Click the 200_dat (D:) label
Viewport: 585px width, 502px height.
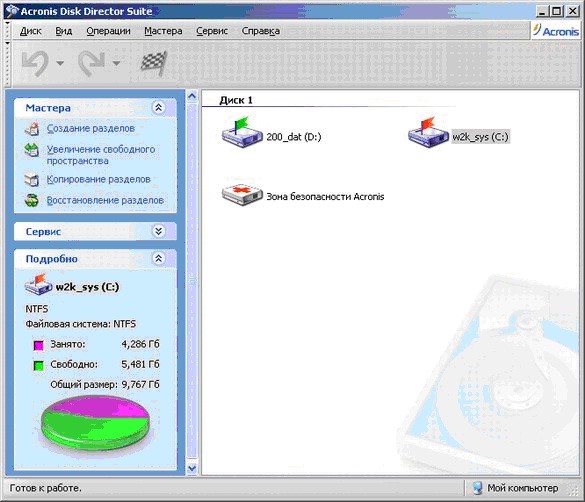pos(294,137)
